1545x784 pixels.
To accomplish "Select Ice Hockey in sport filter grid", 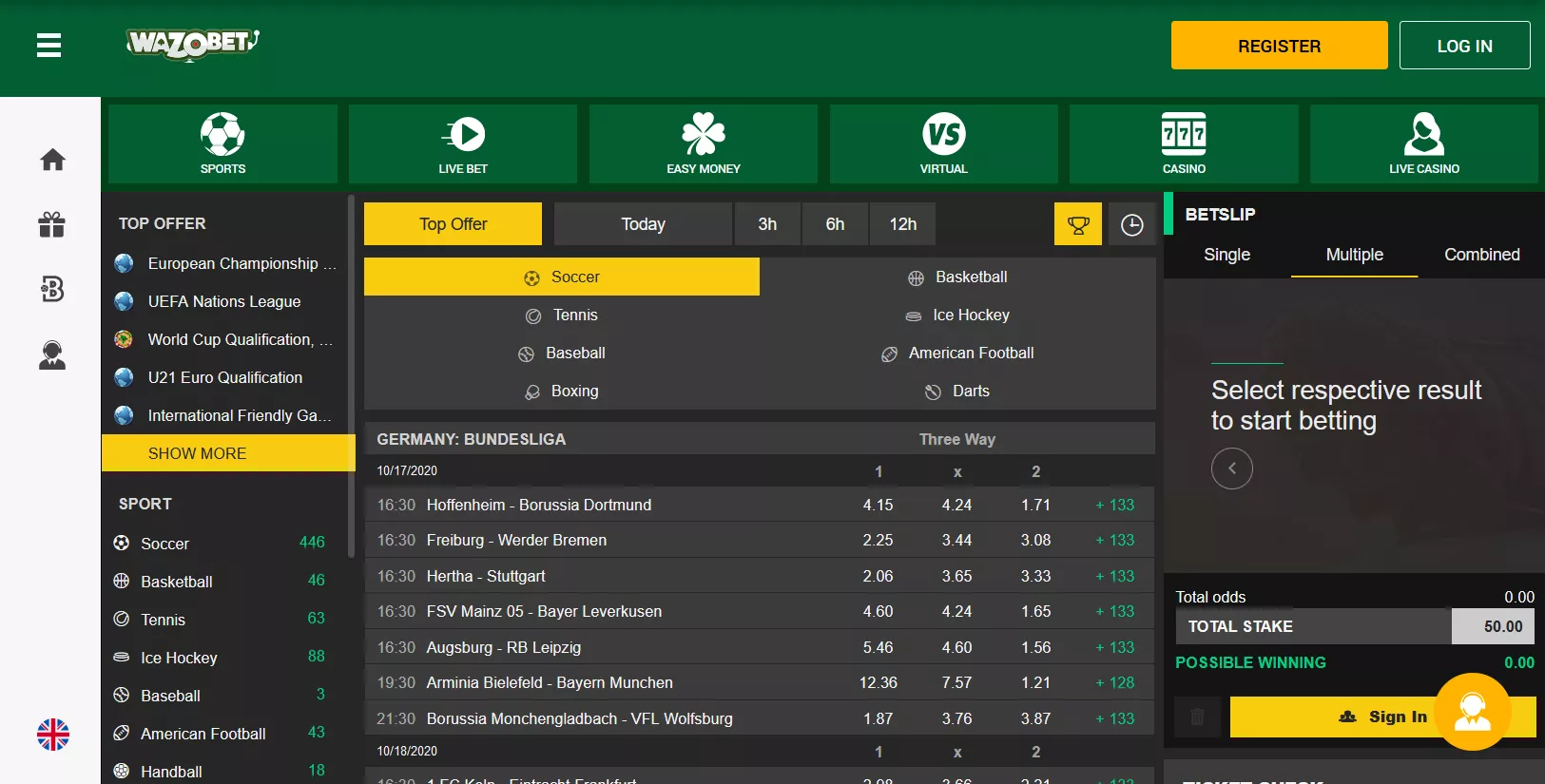I will click(957, 315).
